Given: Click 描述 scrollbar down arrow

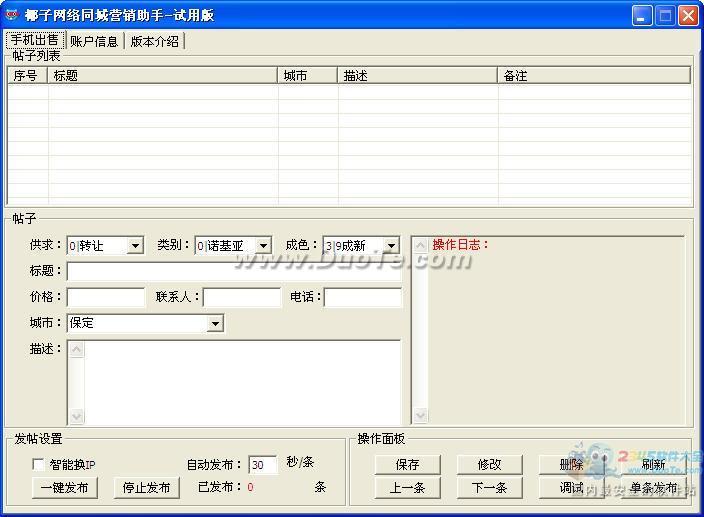Looking at the screenshot, I should point(77,416).
